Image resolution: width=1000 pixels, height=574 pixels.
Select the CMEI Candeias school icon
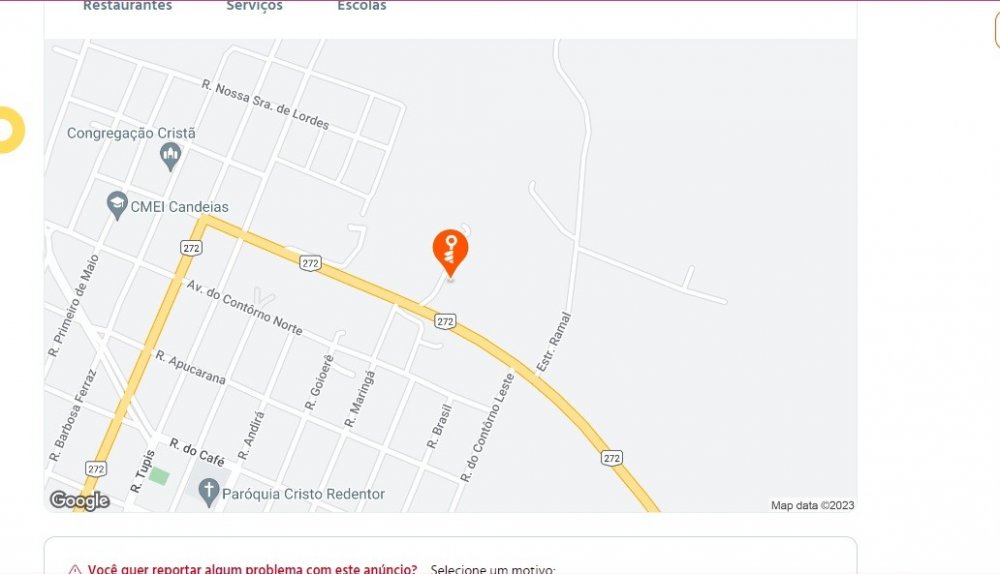tap(117, 206)
